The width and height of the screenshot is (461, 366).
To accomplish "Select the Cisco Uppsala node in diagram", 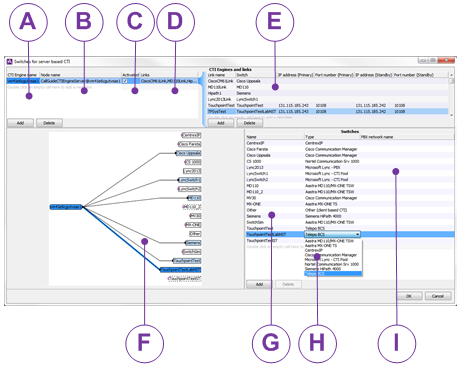I will point(189,153).
